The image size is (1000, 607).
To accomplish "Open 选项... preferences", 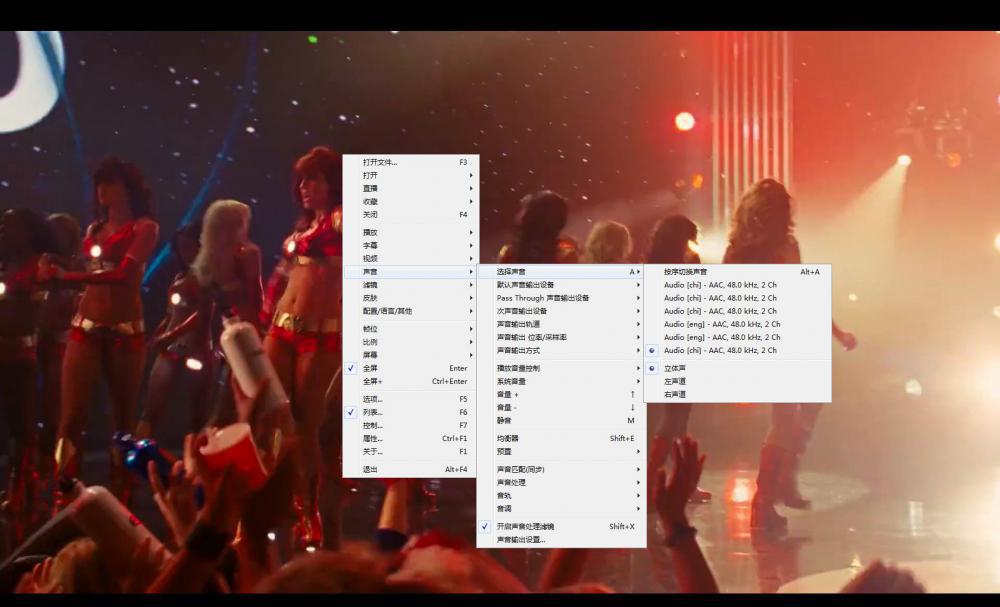I will [411, 399].
